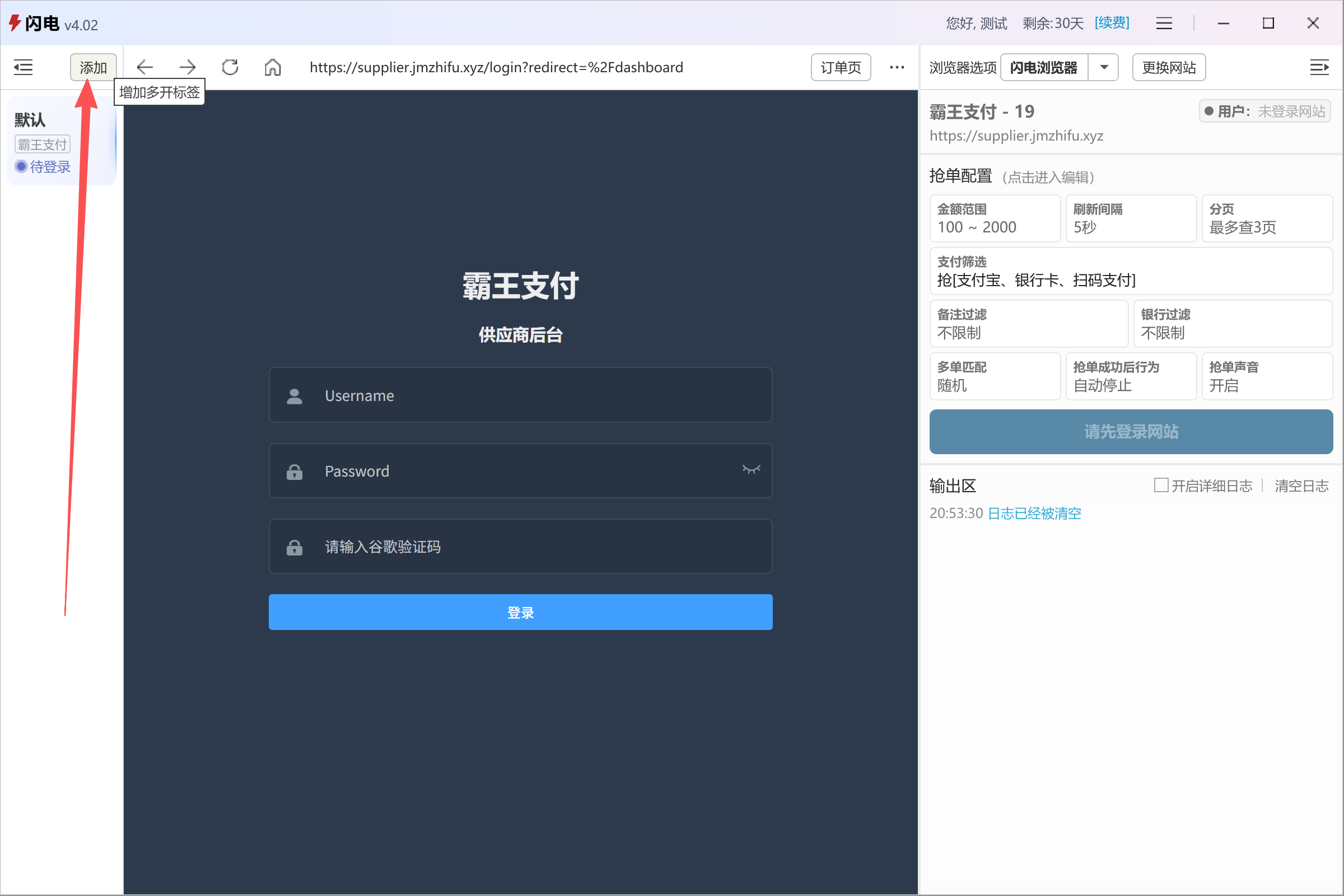Click the blue 登录 button
Screen dimensions: 1344x896
point(520,612)
